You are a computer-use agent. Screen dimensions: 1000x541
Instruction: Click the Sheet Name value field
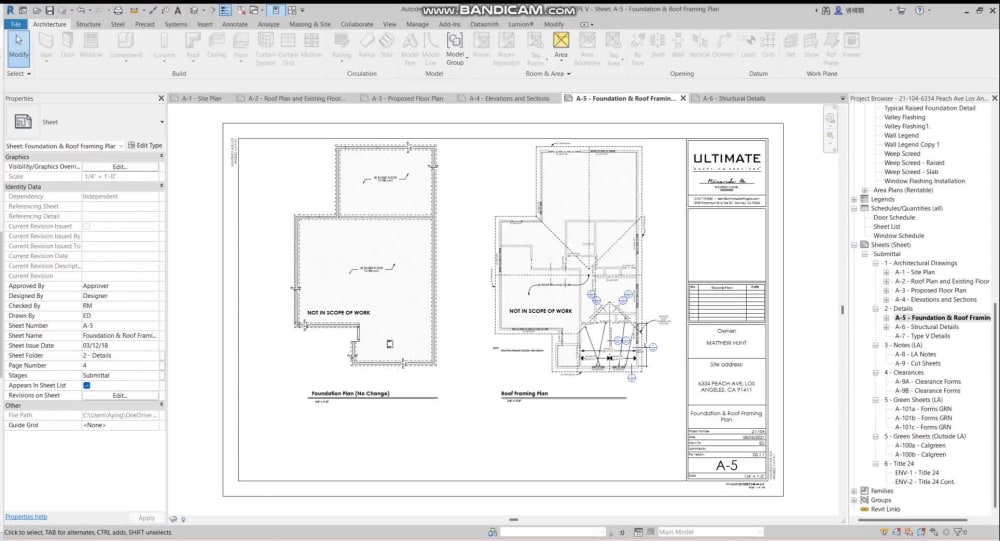(121, 336)
